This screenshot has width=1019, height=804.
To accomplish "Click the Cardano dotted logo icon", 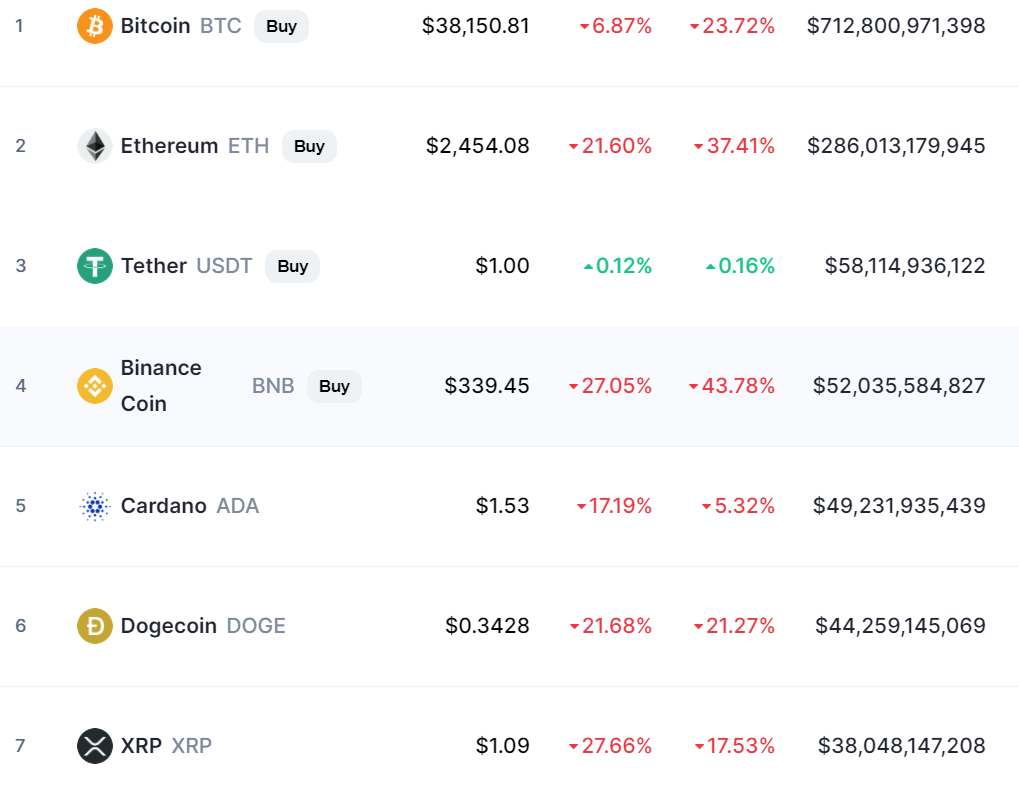I will coord(95,506).
